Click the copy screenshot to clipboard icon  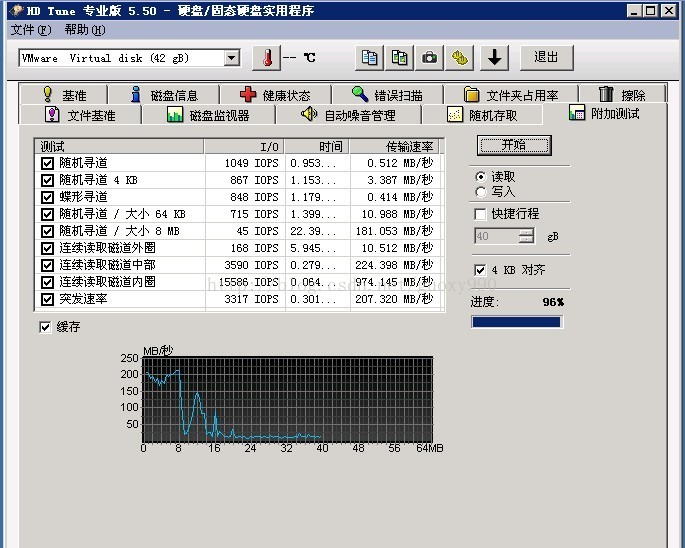pyautogui.click(x=399, y=58)
